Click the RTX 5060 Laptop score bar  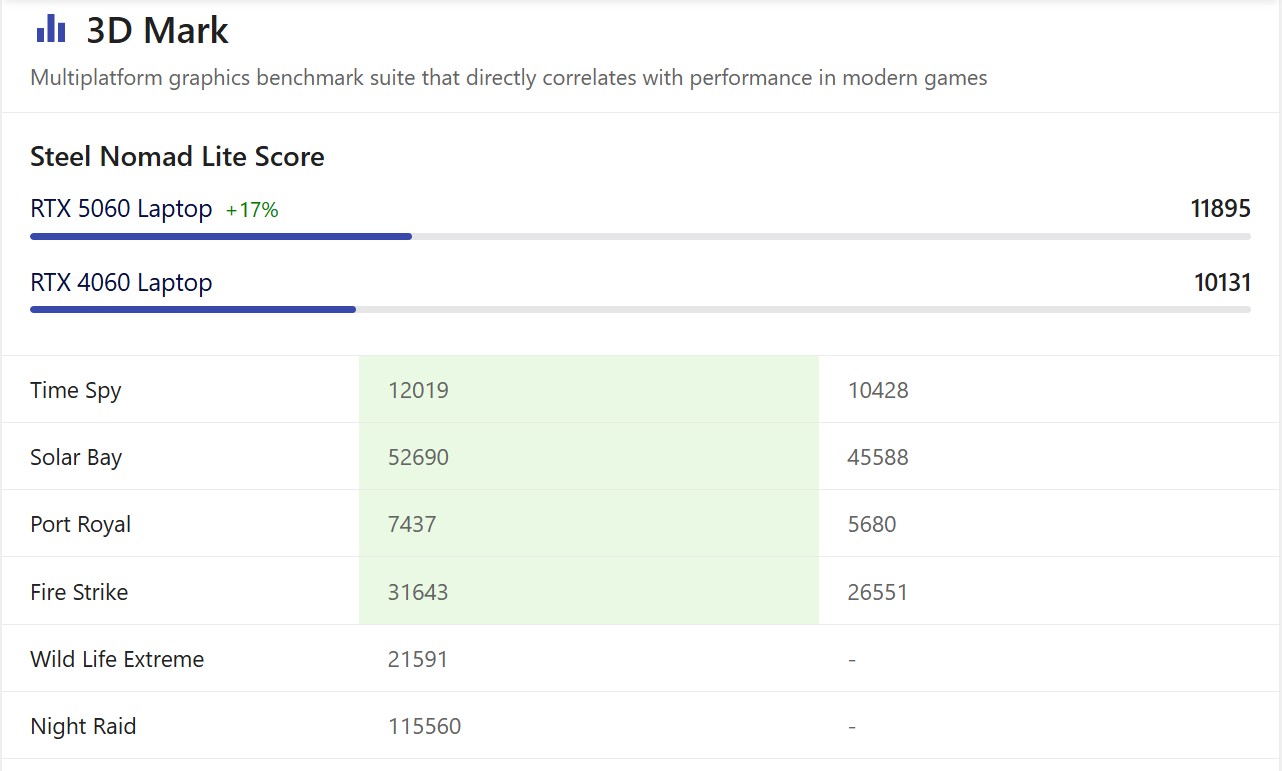click(x=640, y=237)
